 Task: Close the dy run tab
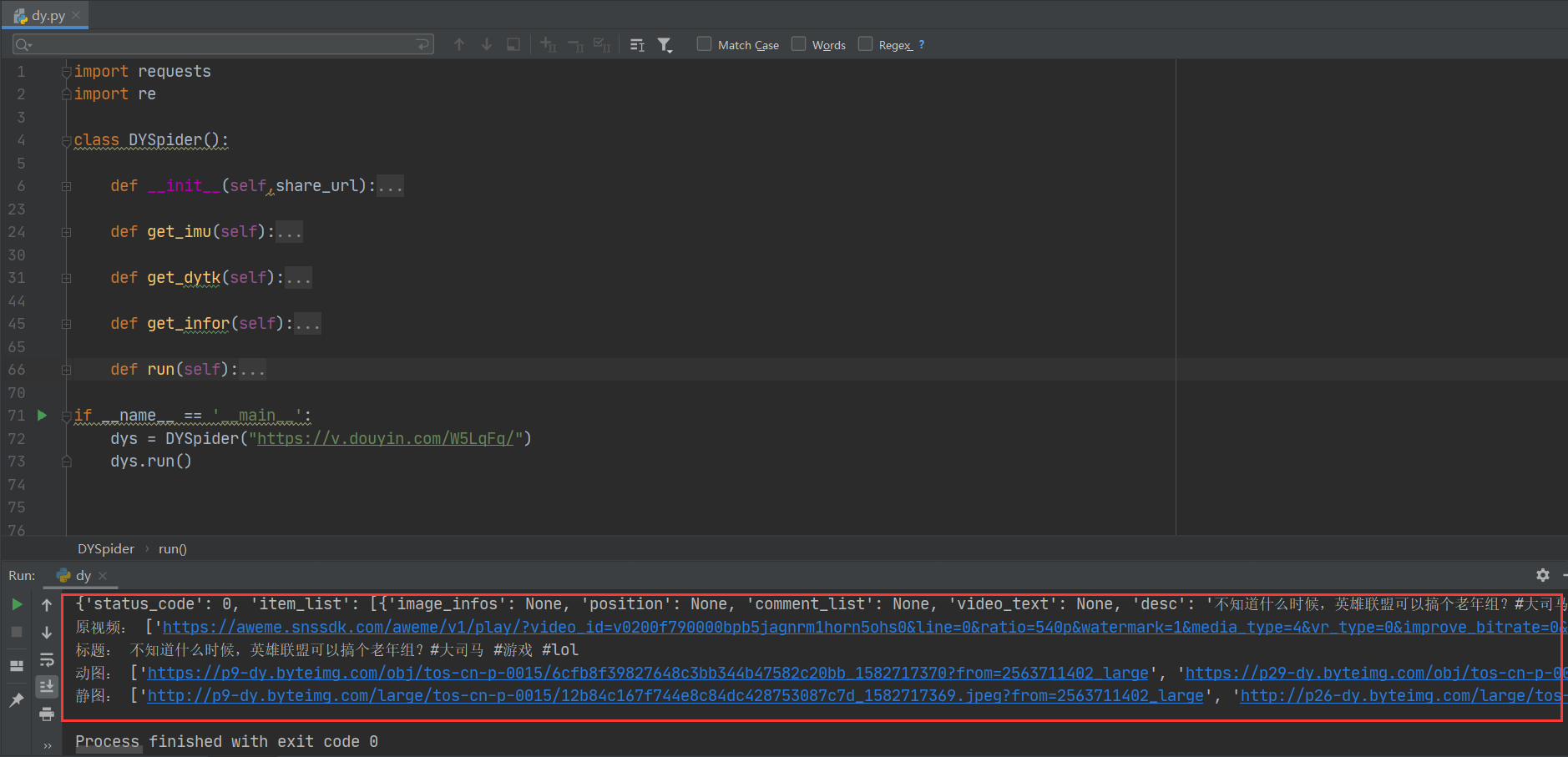pyautogui.click(x=103, y=575)
